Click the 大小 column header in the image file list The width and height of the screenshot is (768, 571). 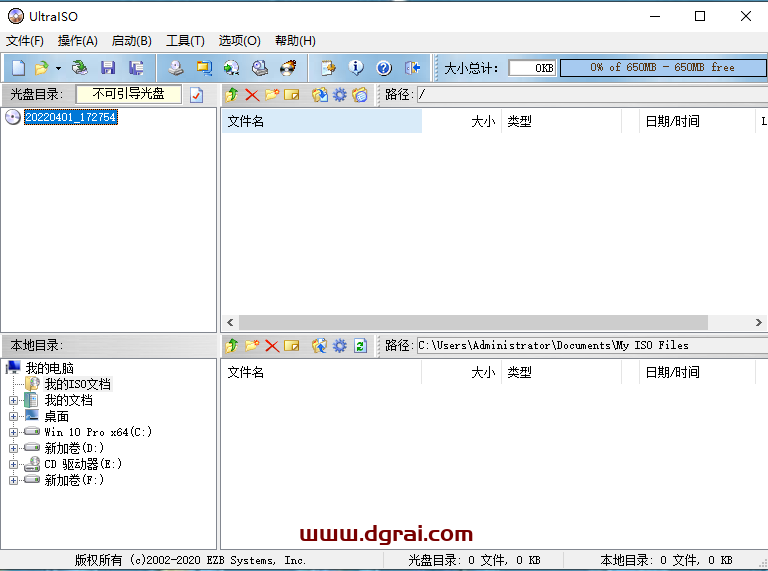tap(461, 121)
